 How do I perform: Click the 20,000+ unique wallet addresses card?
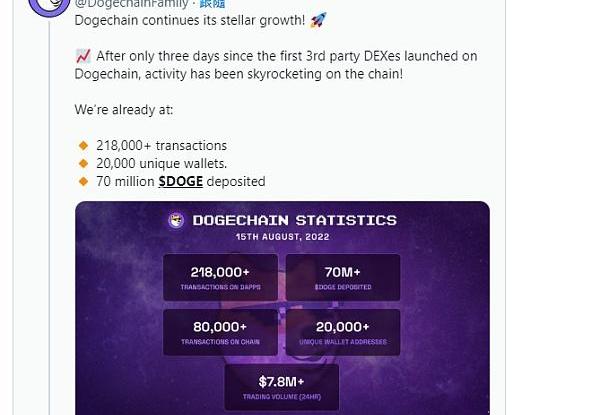click(343, 332)
